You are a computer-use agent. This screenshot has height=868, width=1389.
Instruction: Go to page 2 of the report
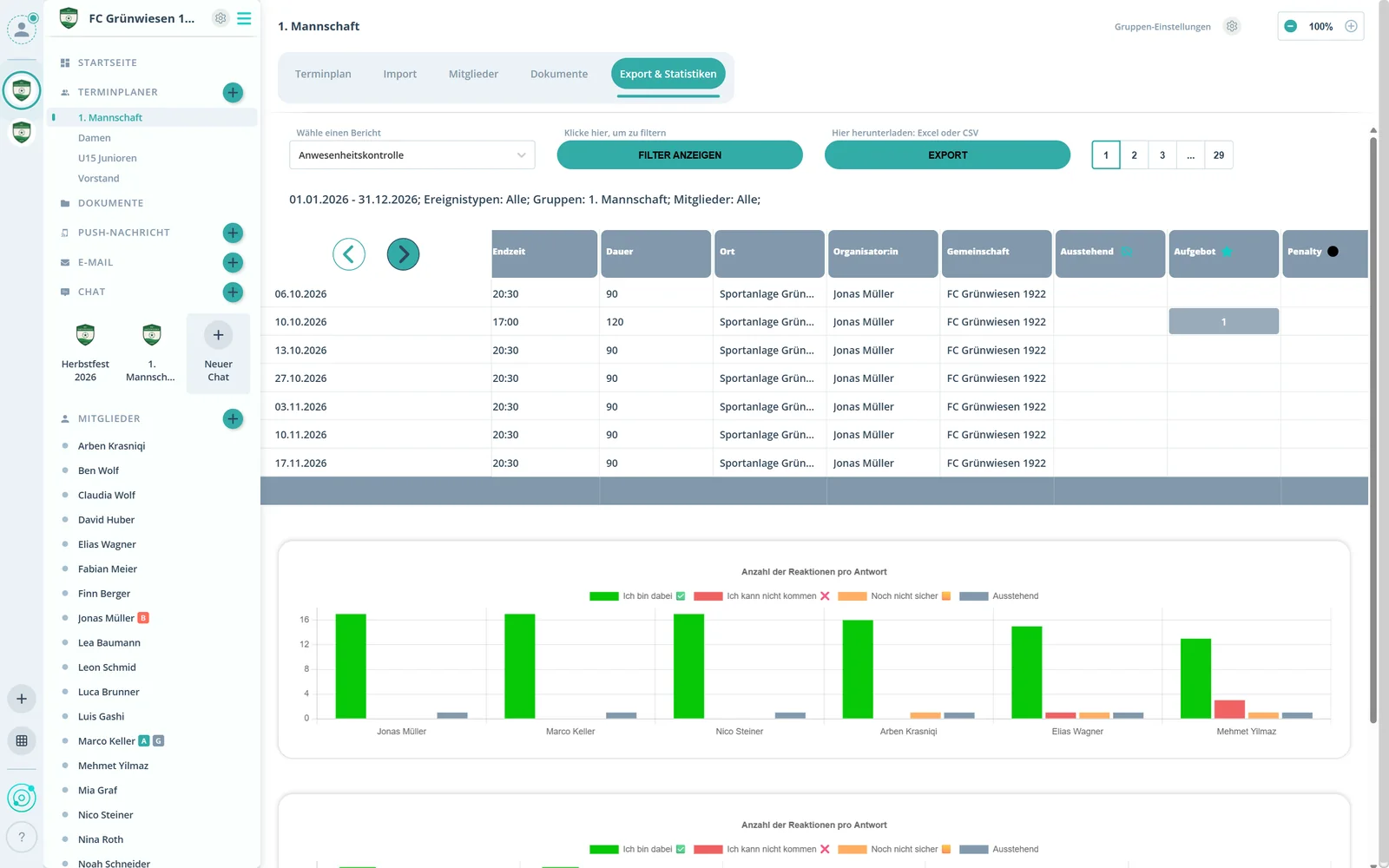coord(1134,155)
